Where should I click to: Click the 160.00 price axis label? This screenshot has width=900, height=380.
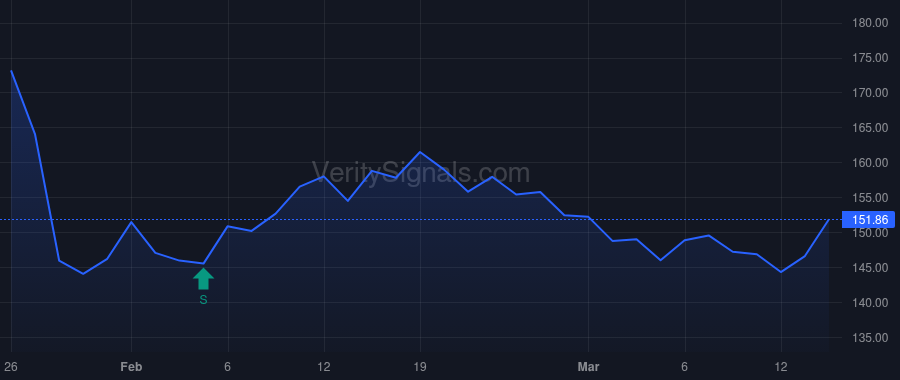[870, 163]
